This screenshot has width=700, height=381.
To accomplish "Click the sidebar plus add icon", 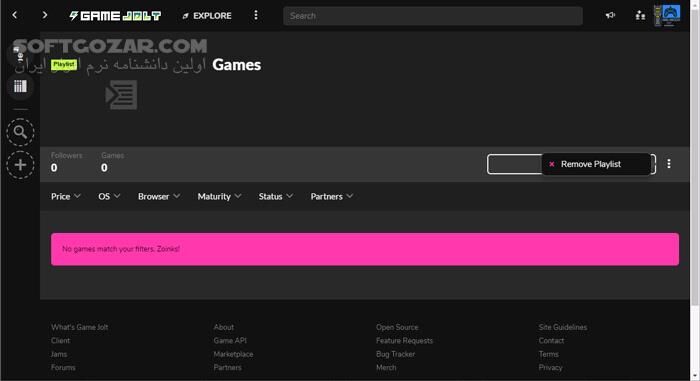I will pos(20,165).
